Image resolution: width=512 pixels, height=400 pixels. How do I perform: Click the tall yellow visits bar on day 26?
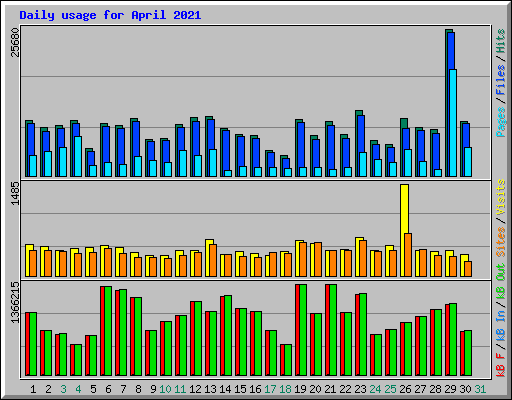tap(404, 230)
